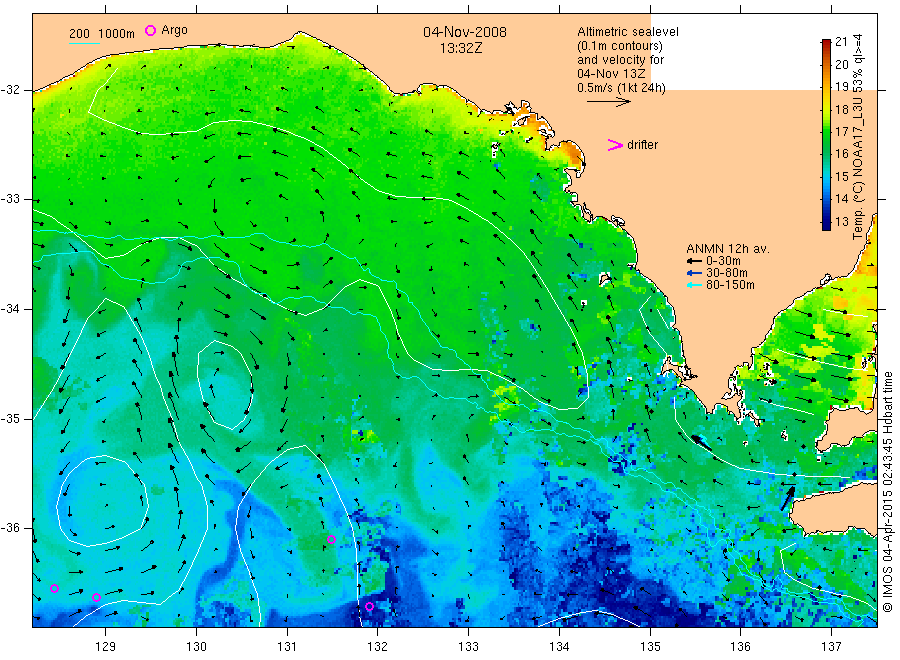The height and width of the screenshot is (660, 900).
Task: Click the large black ANMN arrow near 135.5, -35.2
Action: [x=701, y=442]
